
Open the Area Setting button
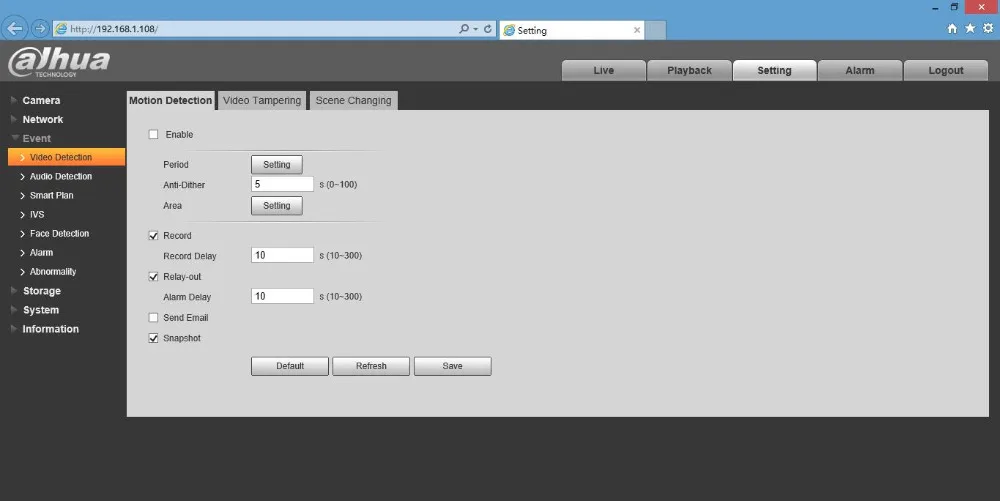tap(277, 206)
